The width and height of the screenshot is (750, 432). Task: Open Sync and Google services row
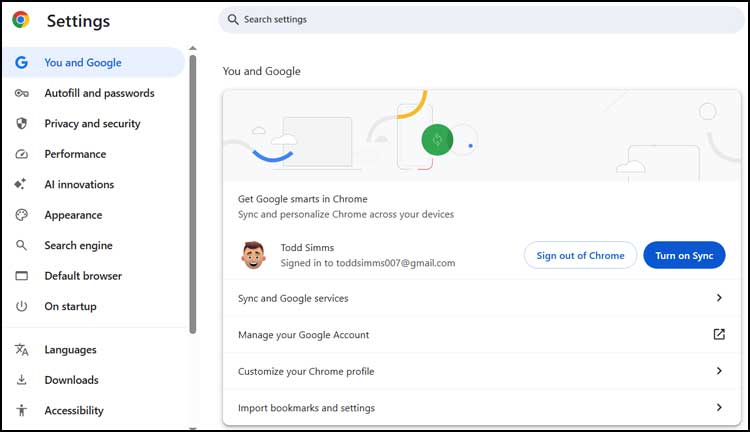[482, 298]
